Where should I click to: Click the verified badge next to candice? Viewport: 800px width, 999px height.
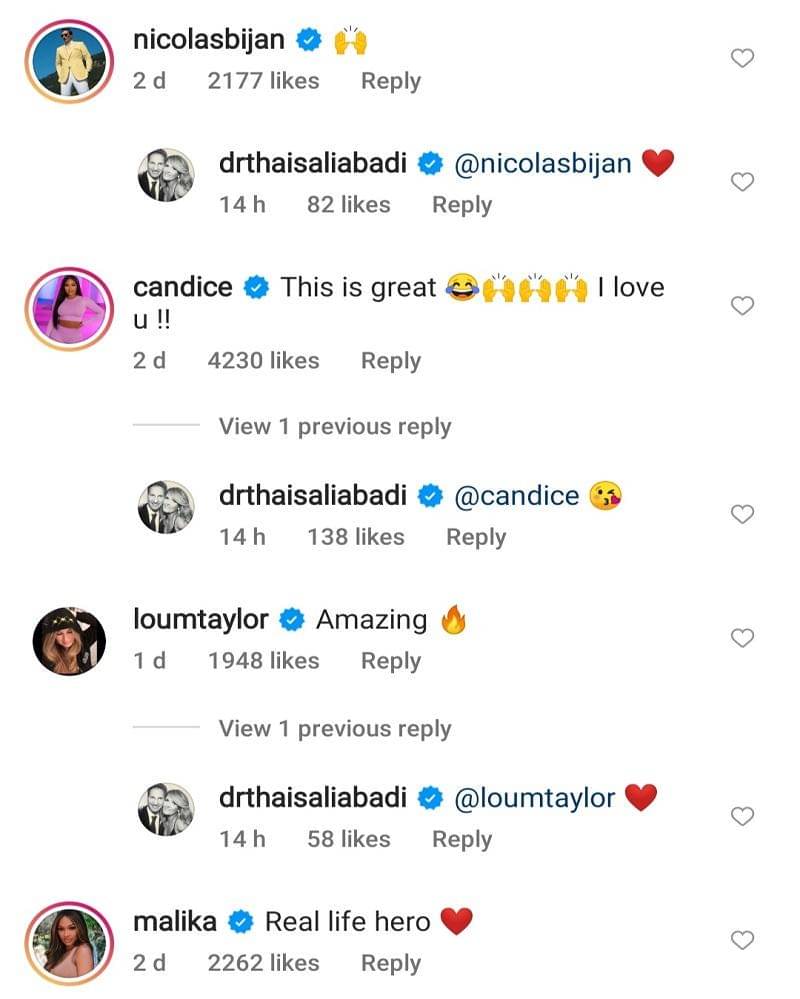(257, 287)
